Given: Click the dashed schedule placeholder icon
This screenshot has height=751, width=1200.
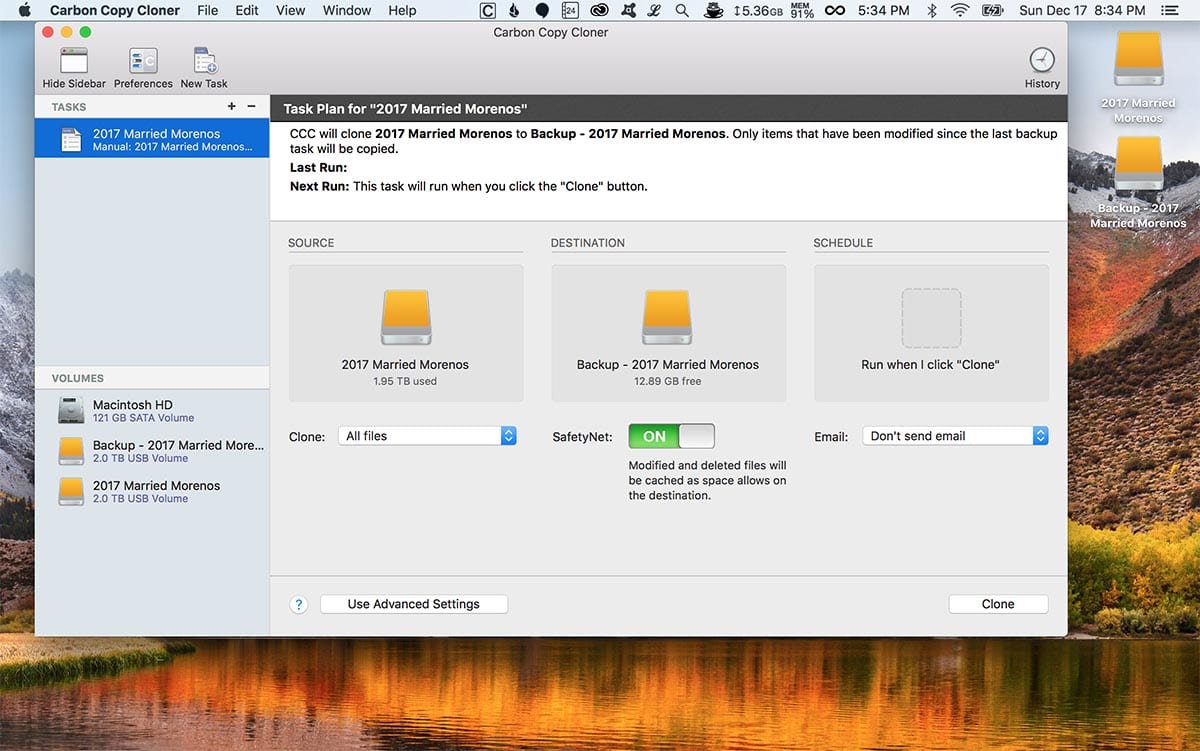Looking at the screenshot, I should (930, 317).
